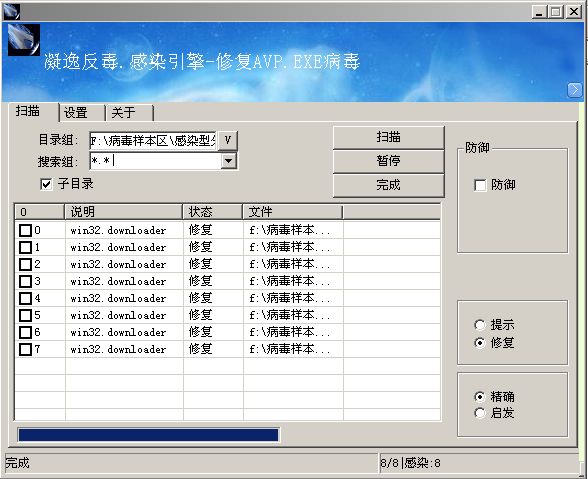588x479 pixels.
Task: Sort by the 说明 column header
Action: pyautogui.click(x=124, y=212)
